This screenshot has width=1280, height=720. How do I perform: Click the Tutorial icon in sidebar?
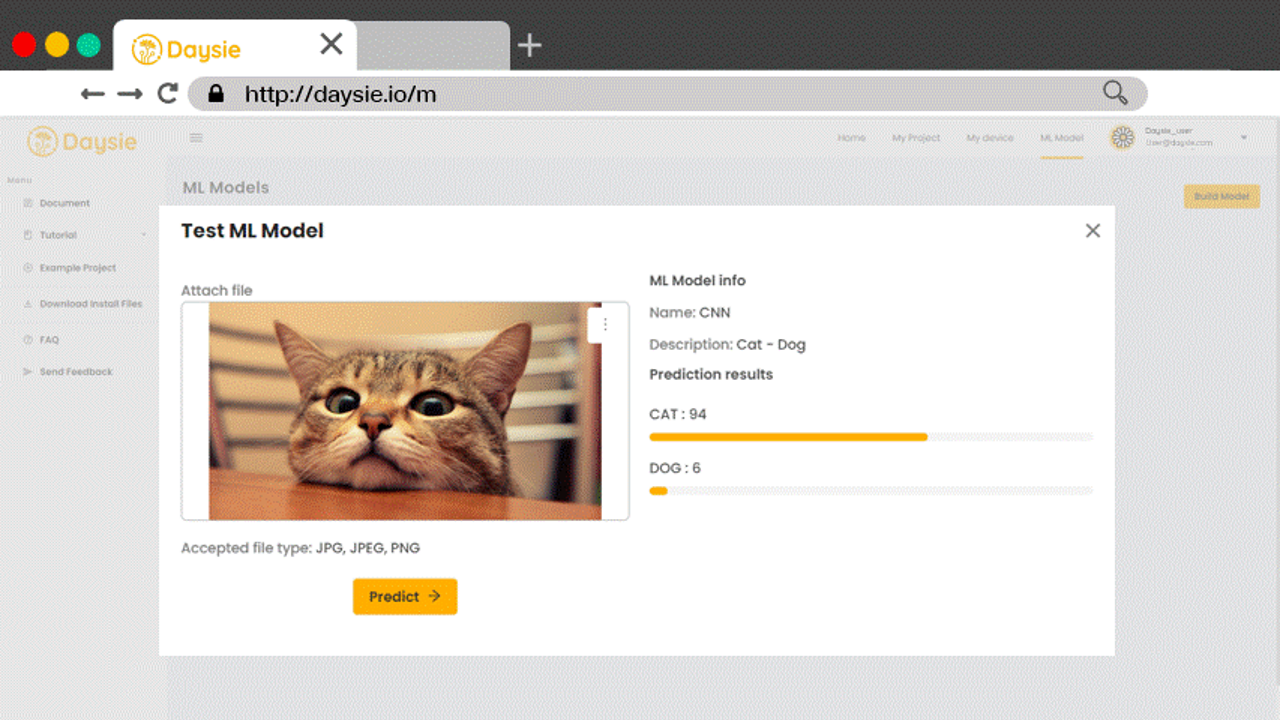coord(28,235)
